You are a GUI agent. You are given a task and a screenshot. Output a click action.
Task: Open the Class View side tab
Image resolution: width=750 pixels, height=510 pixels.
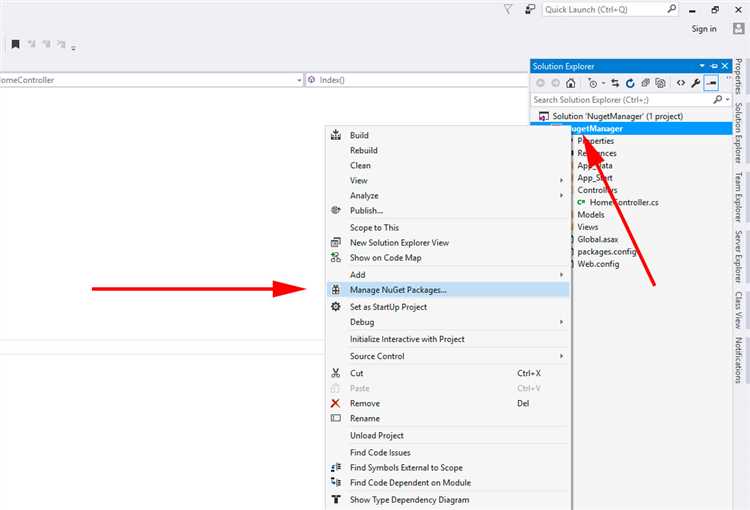pyautogui.click(x=739, y=310)
